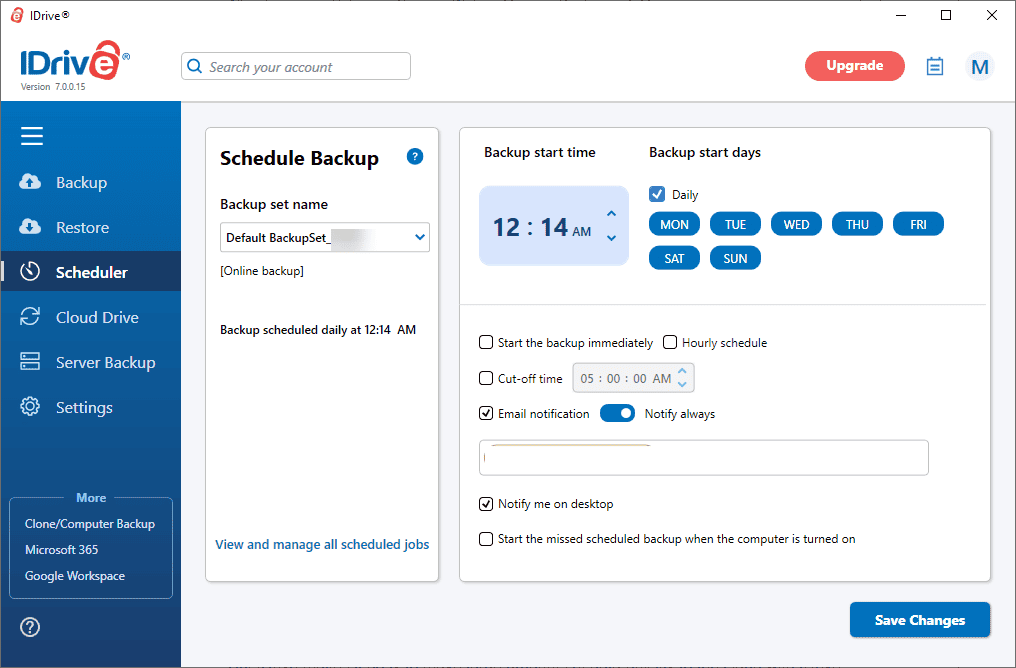Open Microsoft 365 backup
1016x668 pixels.
(62, 549)
